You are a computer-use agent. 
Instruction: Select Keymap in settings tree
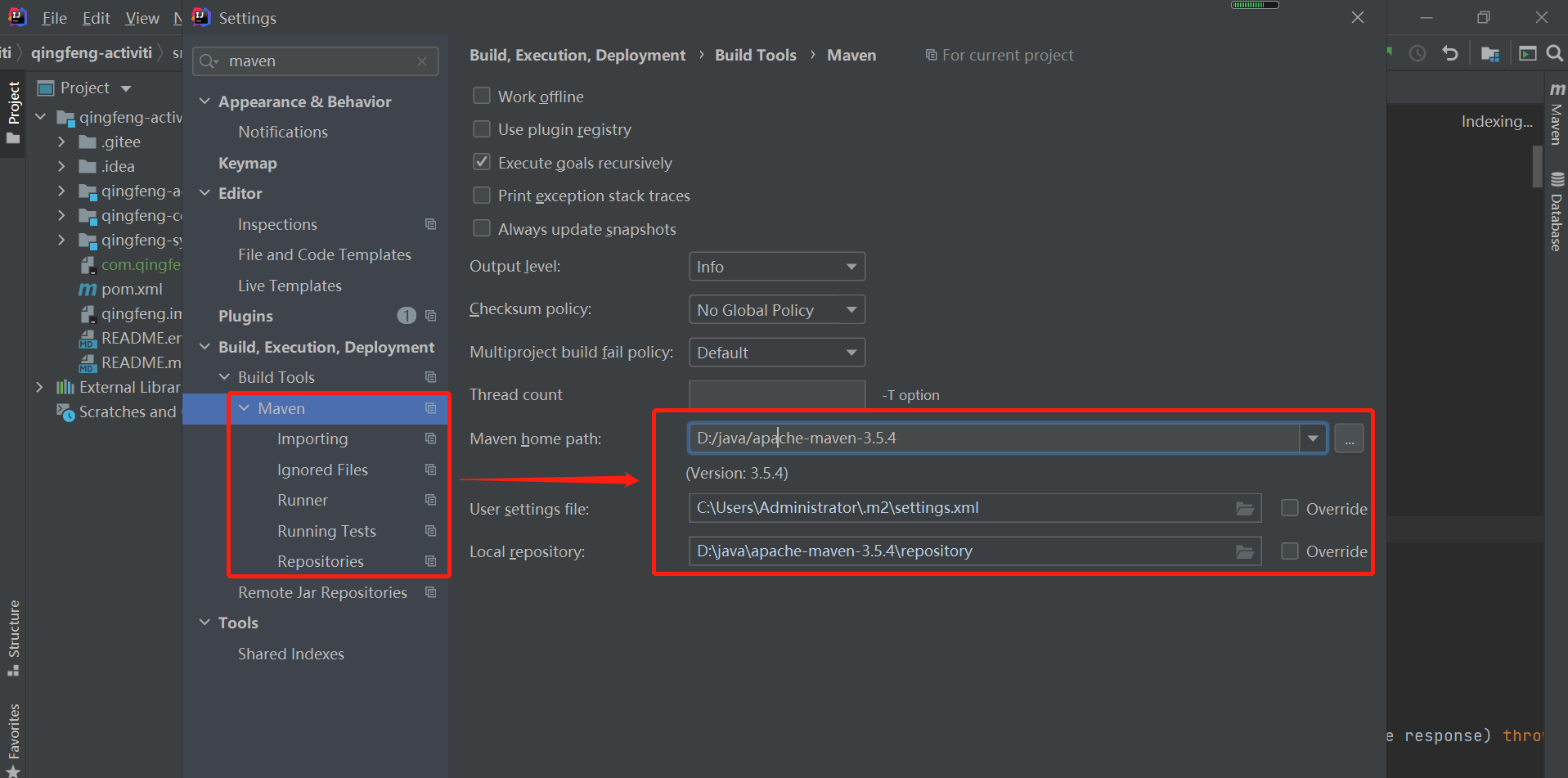coord(248,164)
